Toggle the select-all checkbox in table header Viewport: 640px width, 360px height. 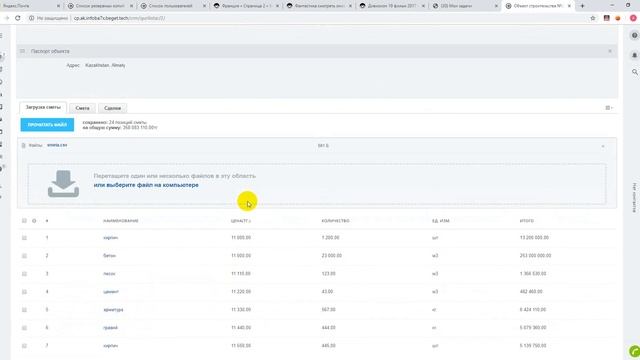click(24, 221)
